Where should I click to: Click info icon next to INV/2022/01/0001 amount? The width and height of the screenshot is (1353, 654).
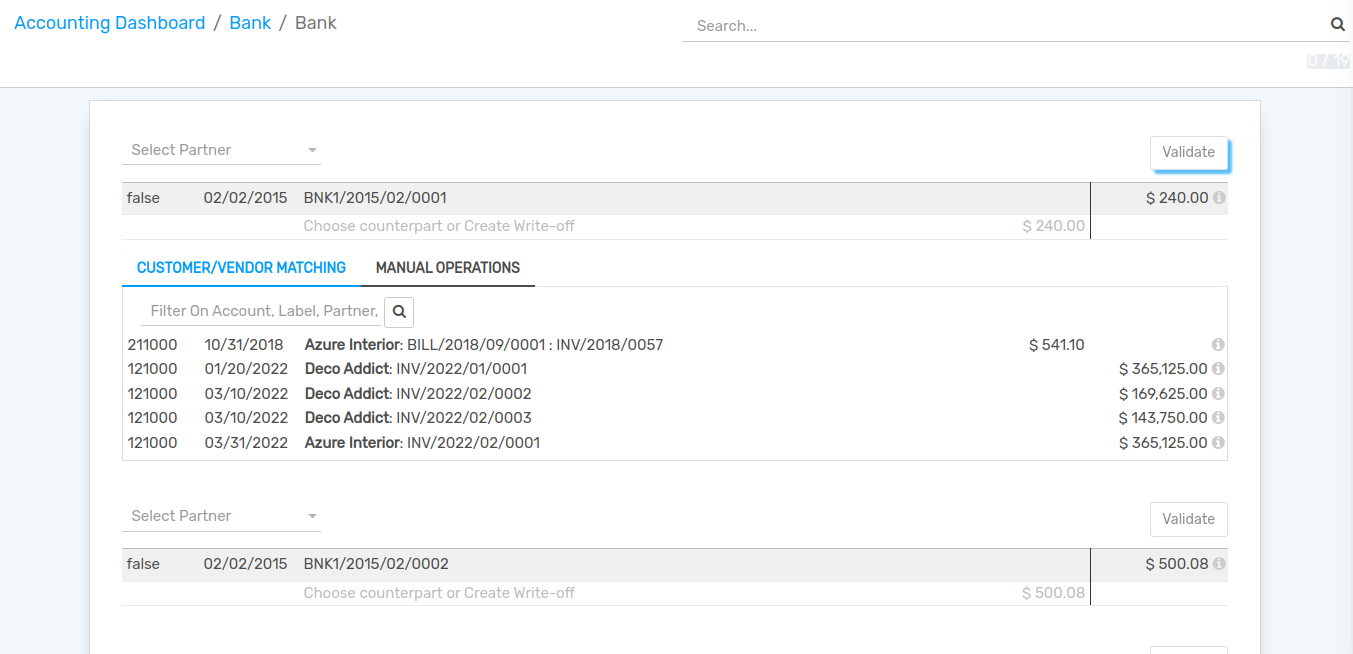1218,369
